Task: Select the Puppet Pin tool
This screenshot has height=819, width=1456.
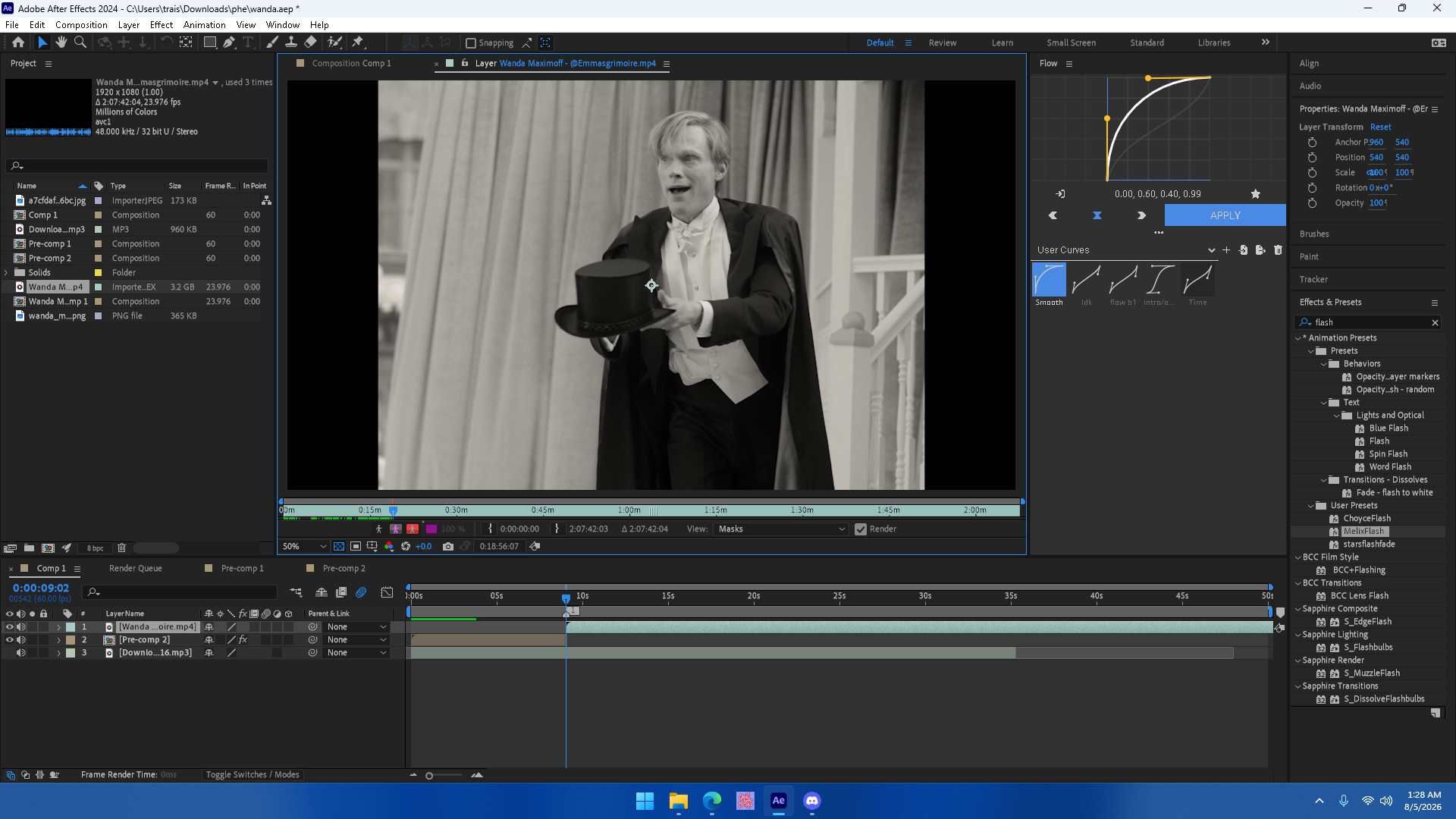Action: tap(358, 42)
